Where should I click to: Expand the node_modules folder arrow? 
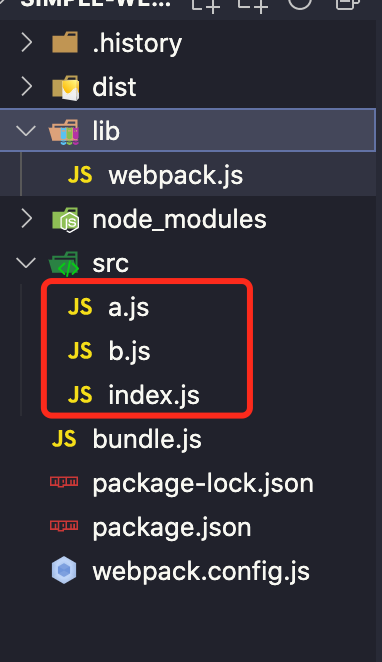(x=26, y=219)
